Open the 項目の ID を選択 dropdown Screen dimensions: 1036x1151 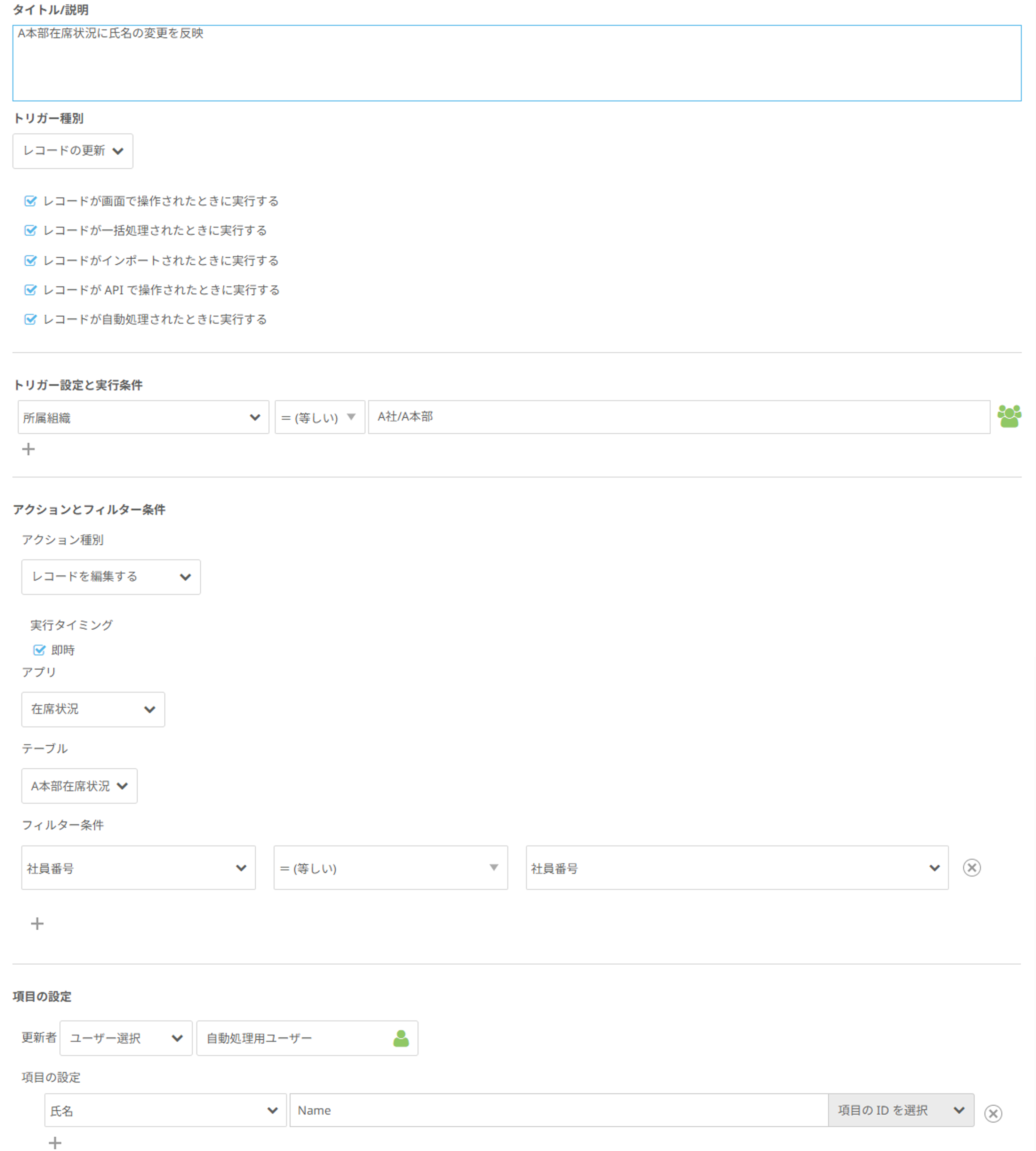(901, 1110)
